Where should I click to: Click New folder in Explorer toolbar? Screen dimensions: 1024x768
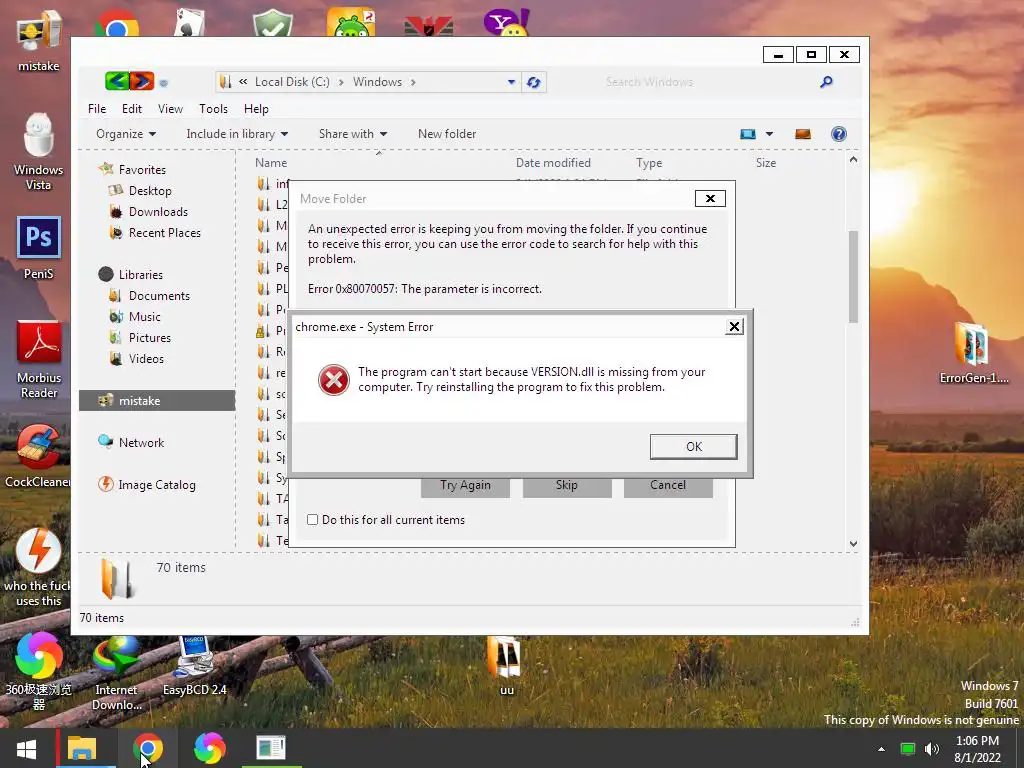[447, 134]
